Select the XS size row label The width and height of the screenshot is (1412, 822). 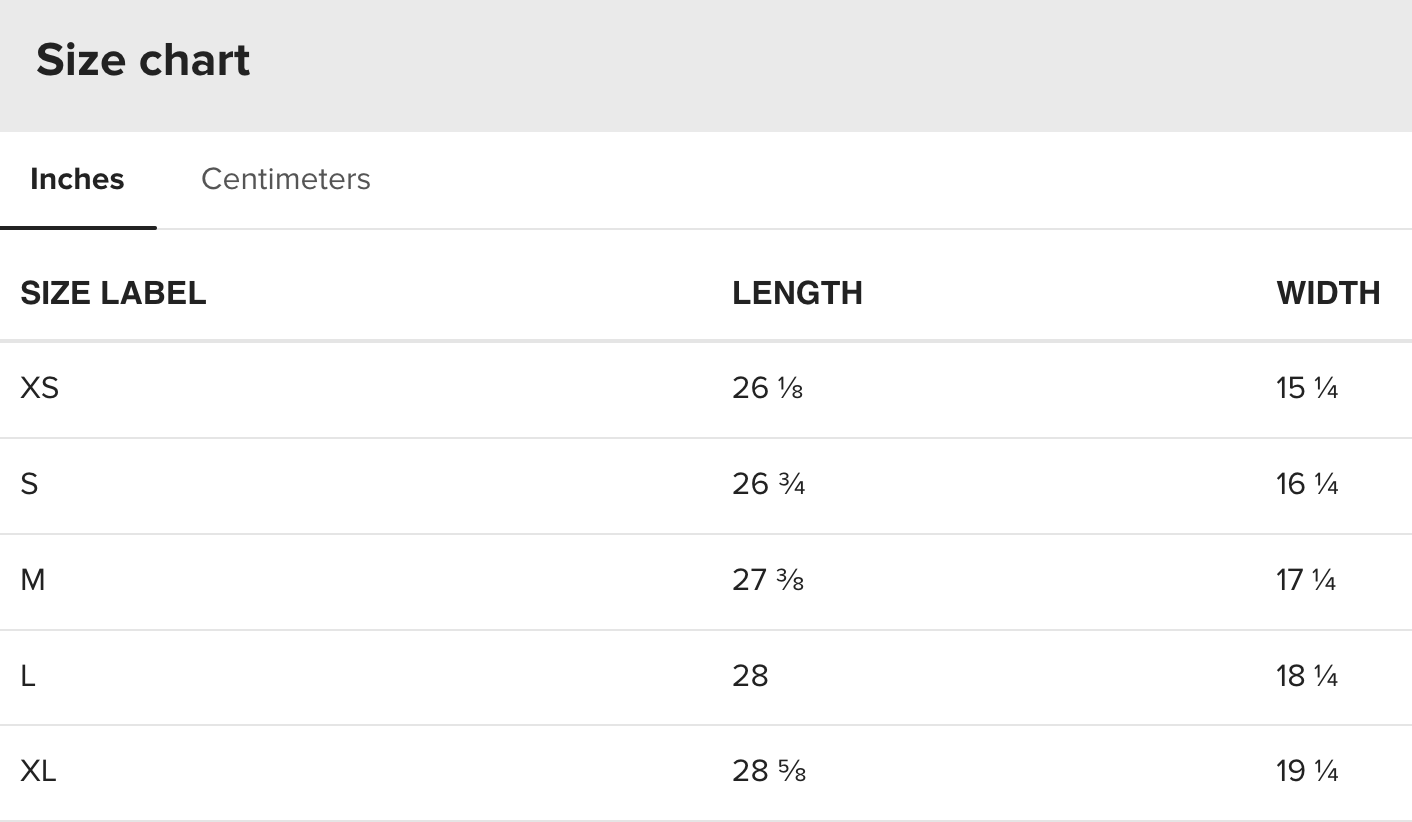click(x=40, y=388)
